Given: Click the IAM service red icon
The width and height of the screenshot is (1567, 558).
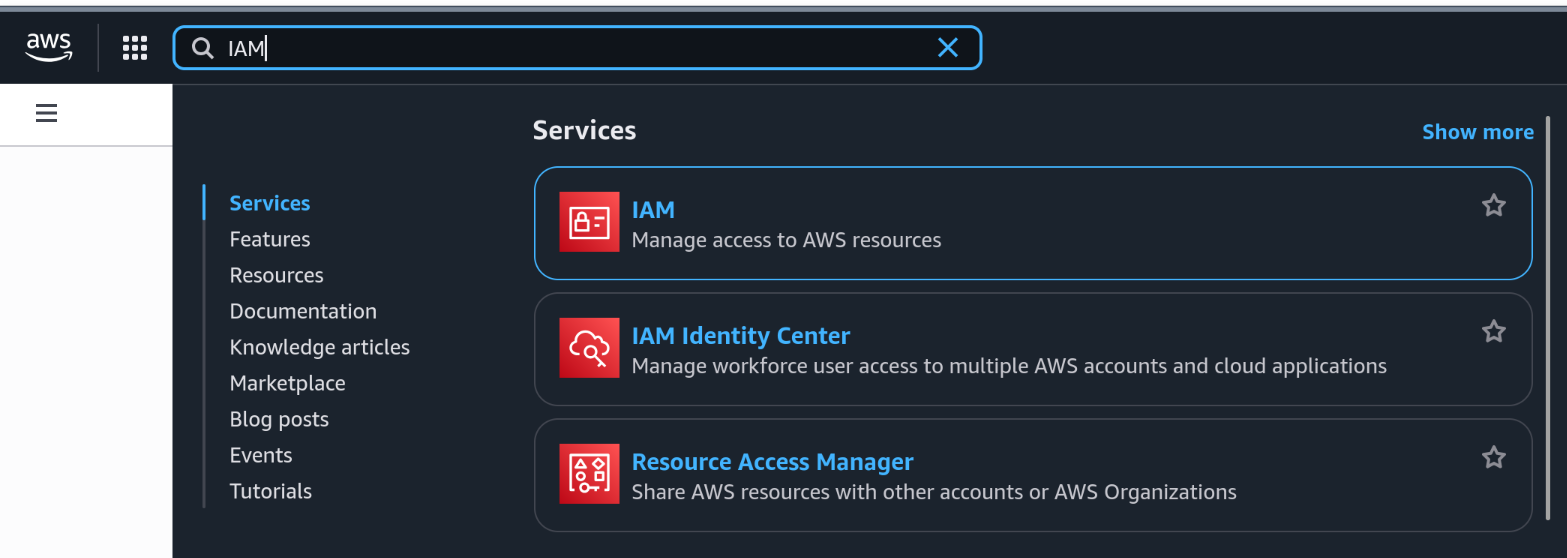Looking at the screenshot, I should 589,222.
